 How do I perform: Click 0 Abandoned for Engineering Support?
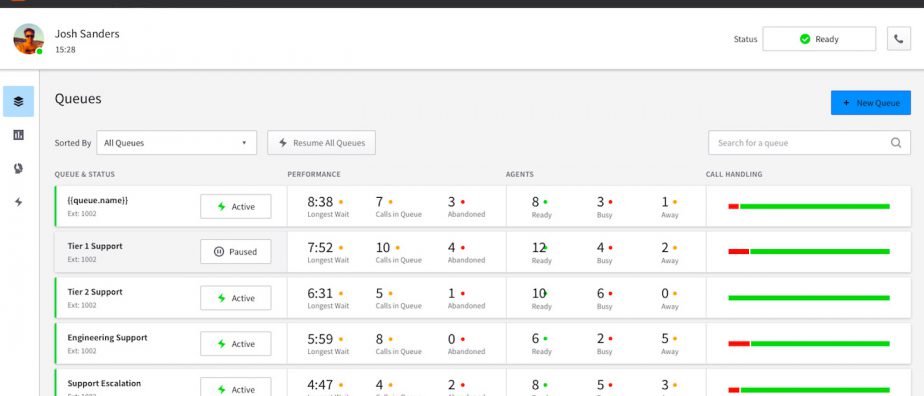coord(451,339)
